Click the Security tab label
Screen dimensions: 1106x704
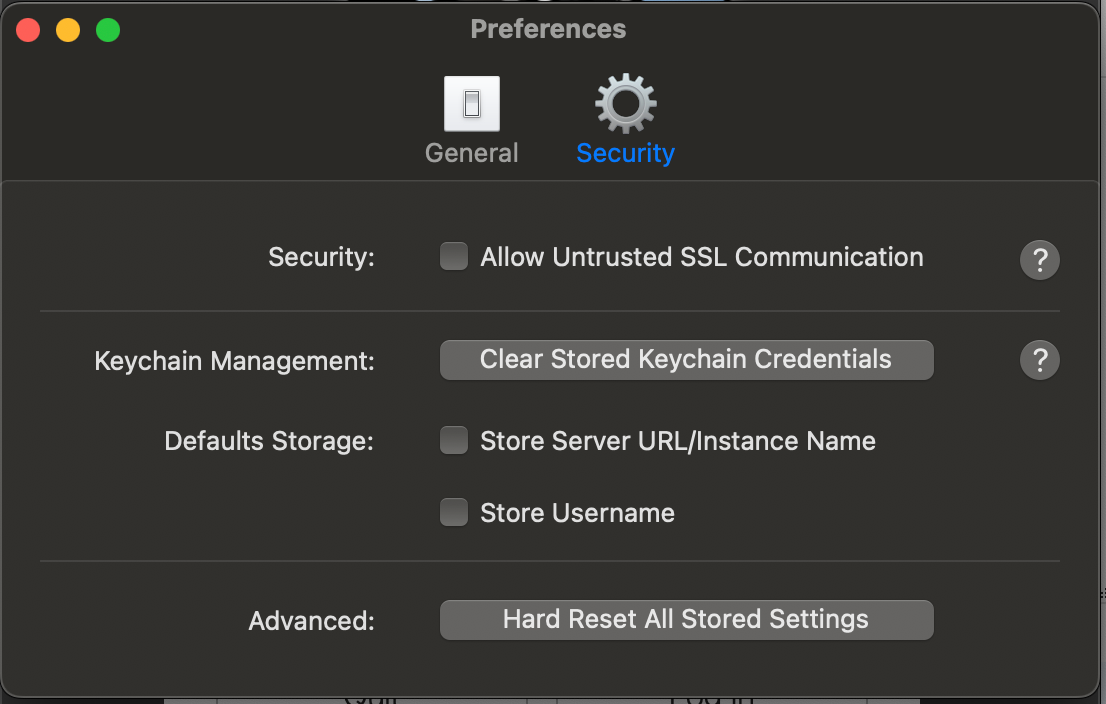pos(626,153)
